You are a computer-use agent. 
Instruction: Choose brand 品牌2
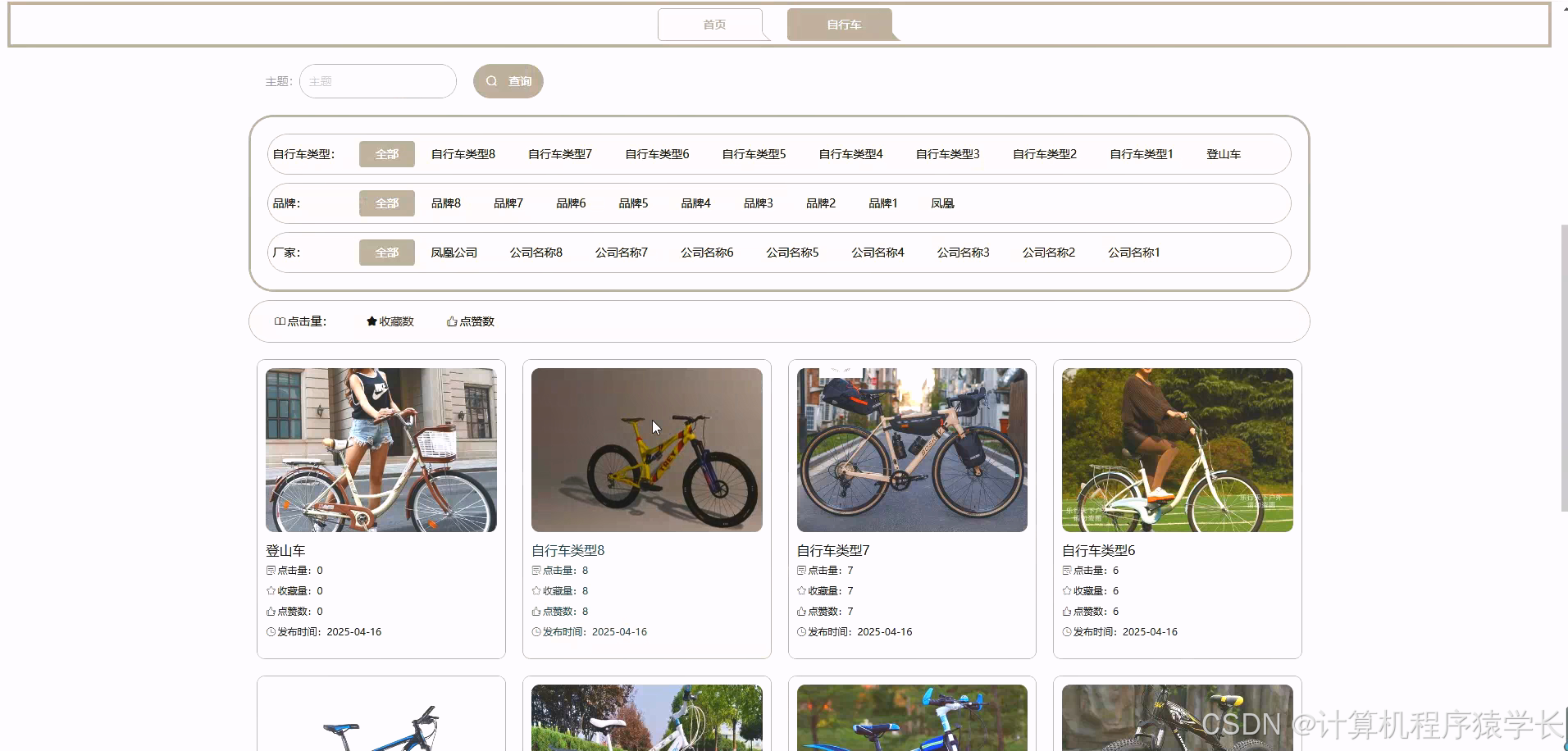point(820,203)
